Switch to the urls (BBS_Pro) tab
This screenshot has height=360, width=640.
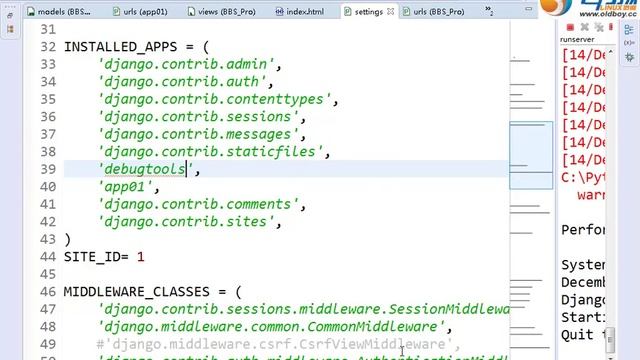pyautogui.click(x=434, y=12)
